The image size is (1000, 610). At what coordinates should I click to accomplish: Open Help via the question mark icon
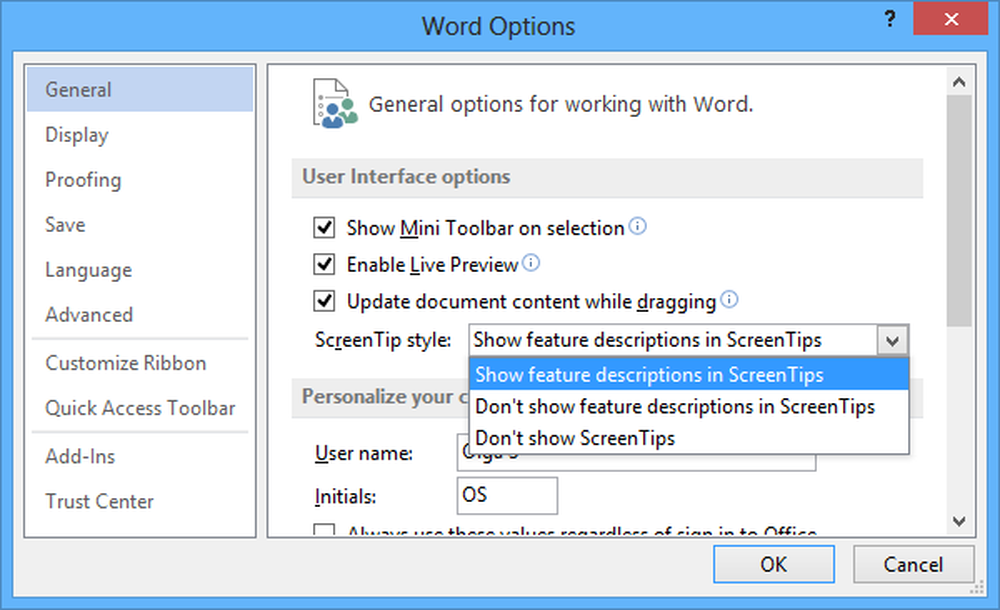889,18
